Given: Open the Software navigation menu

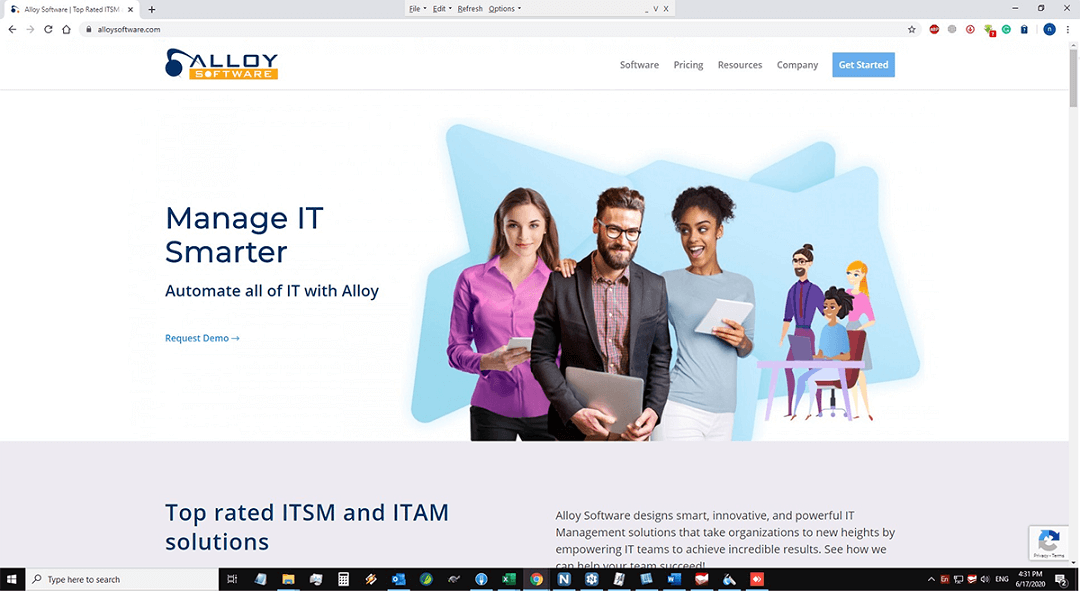Looking at the screenshot, I should (x=639, y=65).
